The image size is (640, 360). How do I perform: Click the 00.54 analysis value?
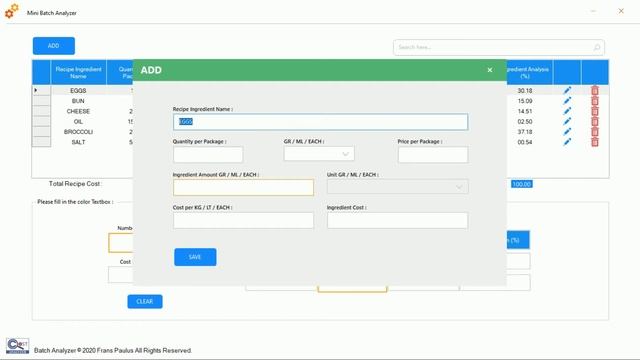pyautogui.click(x=524, y=142)
